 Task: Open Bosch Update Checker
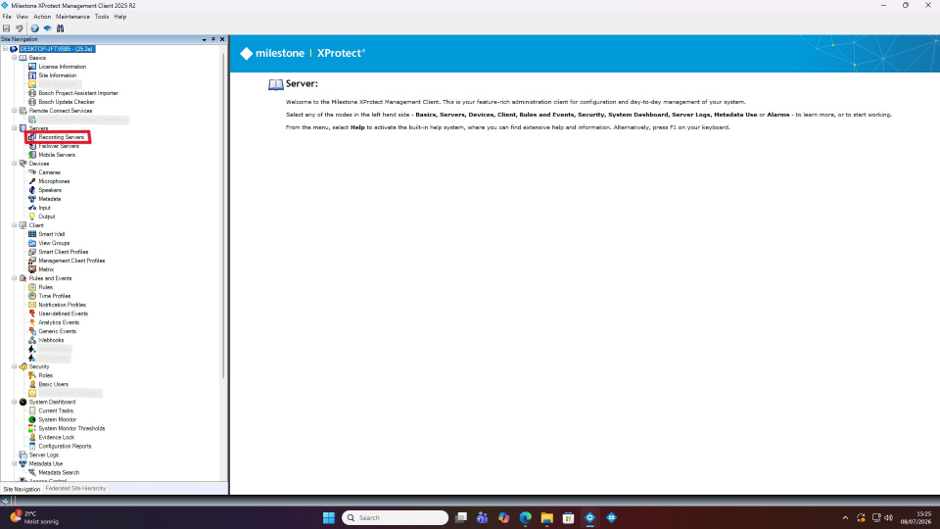point(67,102)
